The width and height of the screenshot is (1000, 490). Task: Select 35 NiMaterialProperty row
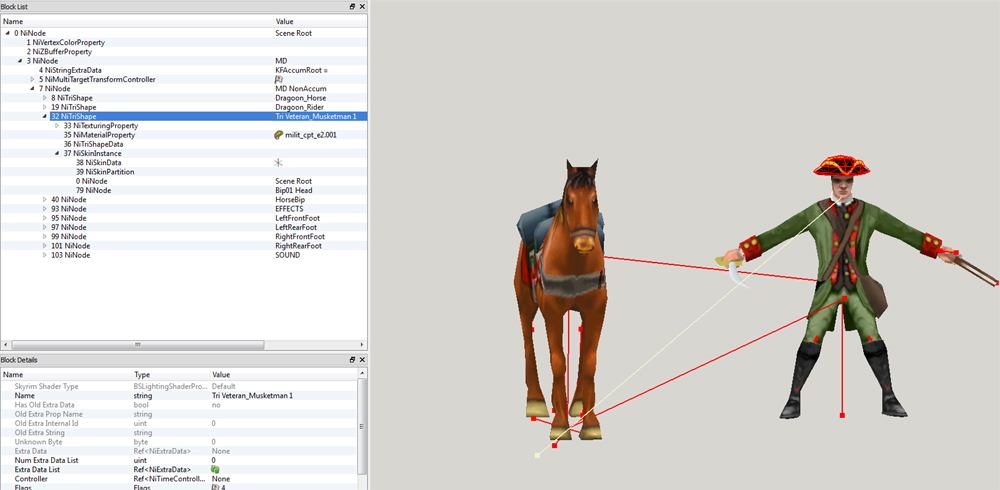[184, 135]
